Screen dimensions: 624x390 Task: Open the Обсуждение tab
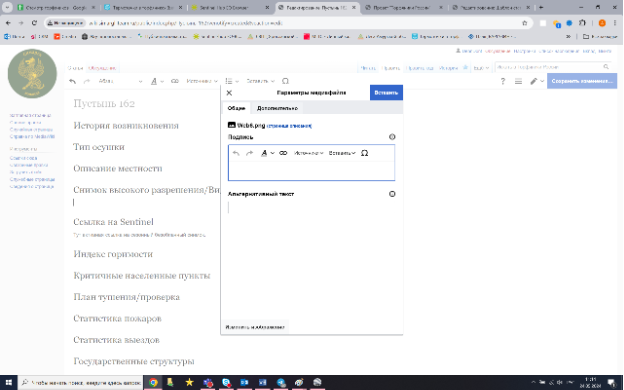(x=102, y=68)
